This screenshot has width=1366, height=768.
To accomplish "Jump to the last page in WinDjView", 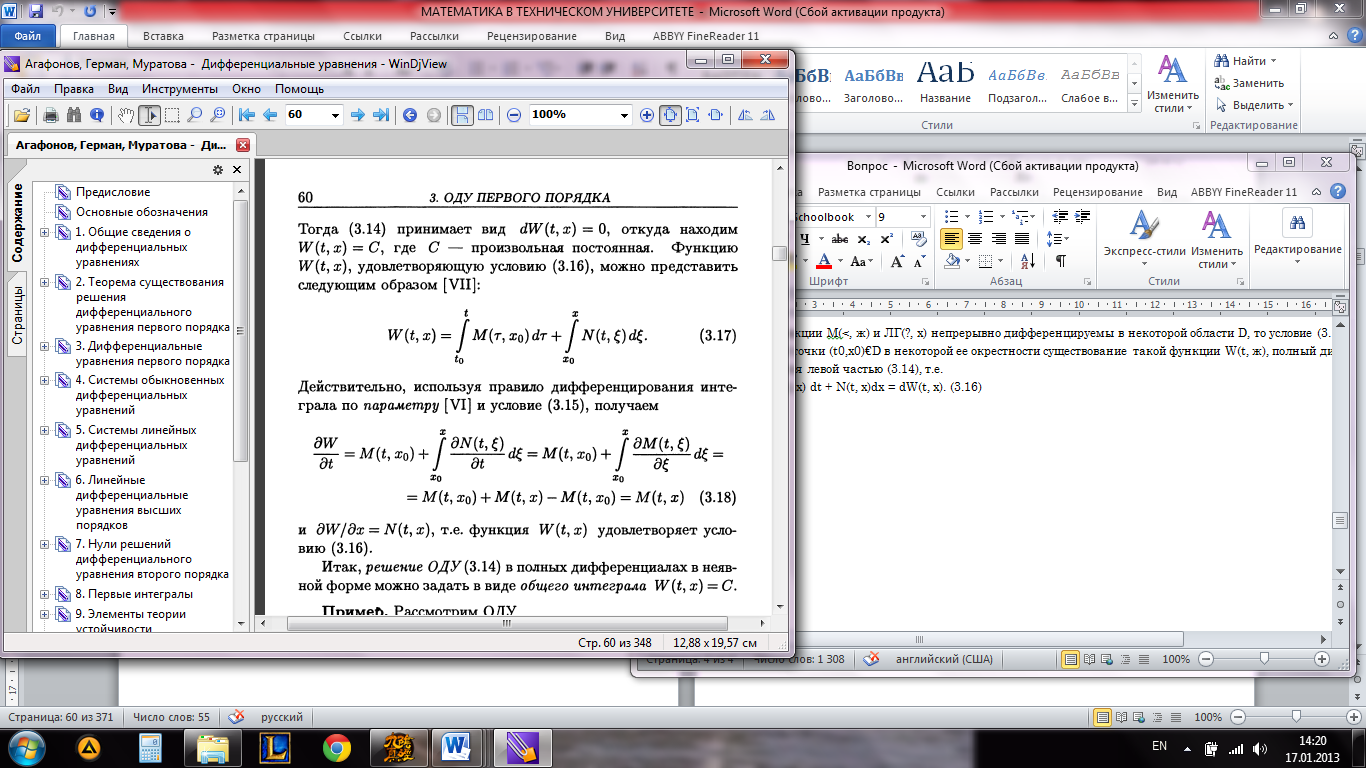I will point(380,115).
